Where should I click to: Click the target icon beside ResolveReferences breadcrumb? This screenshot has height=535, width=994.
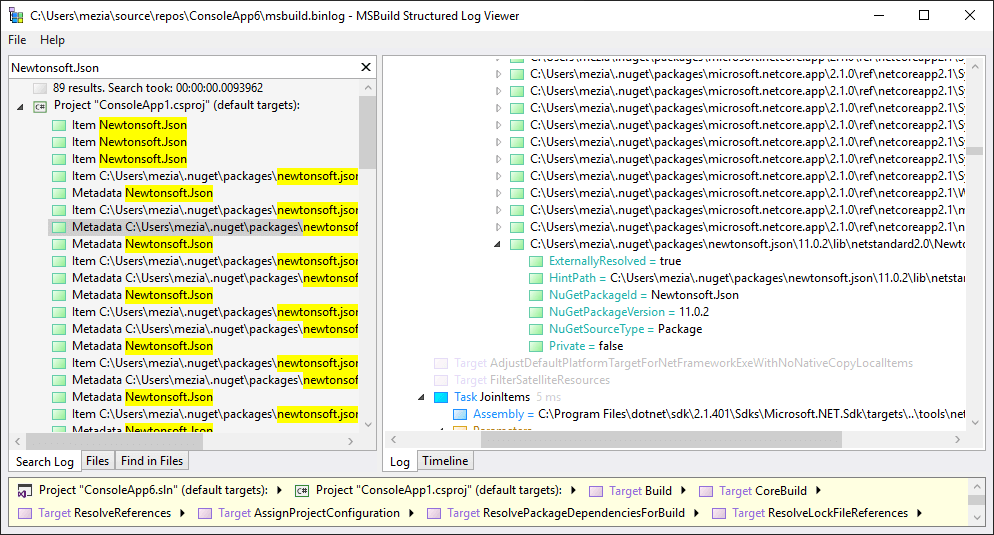(x=25, y=513)
